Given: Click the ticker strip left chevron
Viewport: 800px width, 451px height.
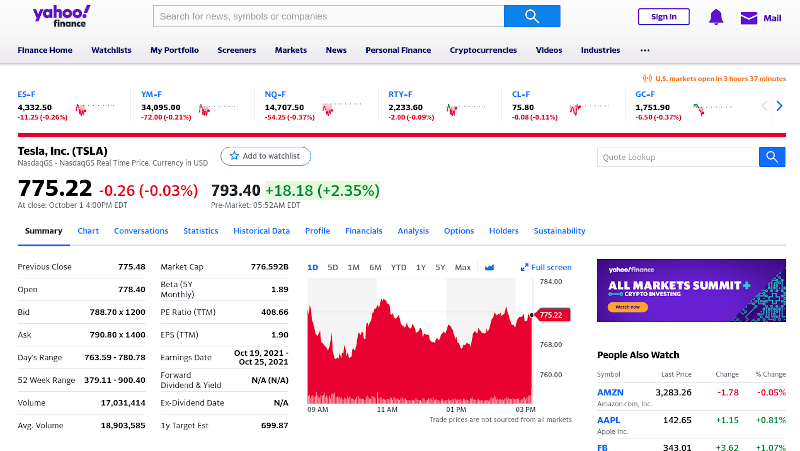Looking at the screenshot, I should coord(764,106).
